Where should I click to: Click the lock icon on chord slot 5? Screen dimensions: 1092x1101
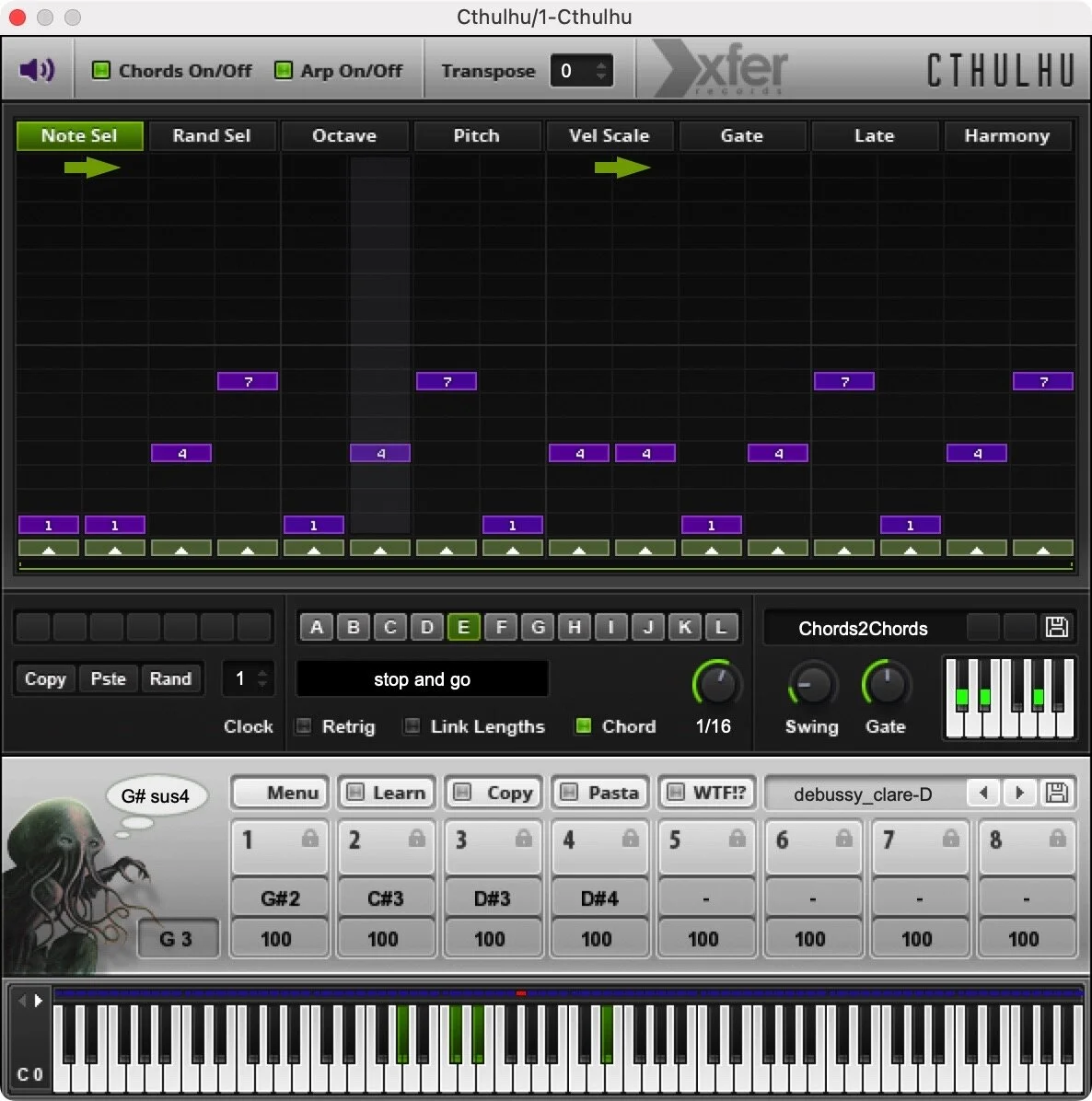[x=737, y=839]
